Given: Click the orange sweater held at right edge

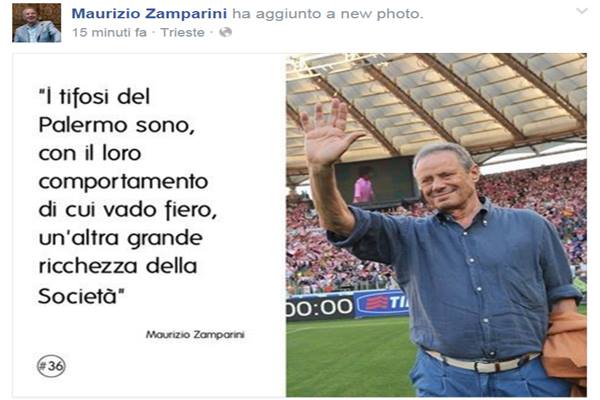Looking at the screenshot, I should (x=566, y=344).
